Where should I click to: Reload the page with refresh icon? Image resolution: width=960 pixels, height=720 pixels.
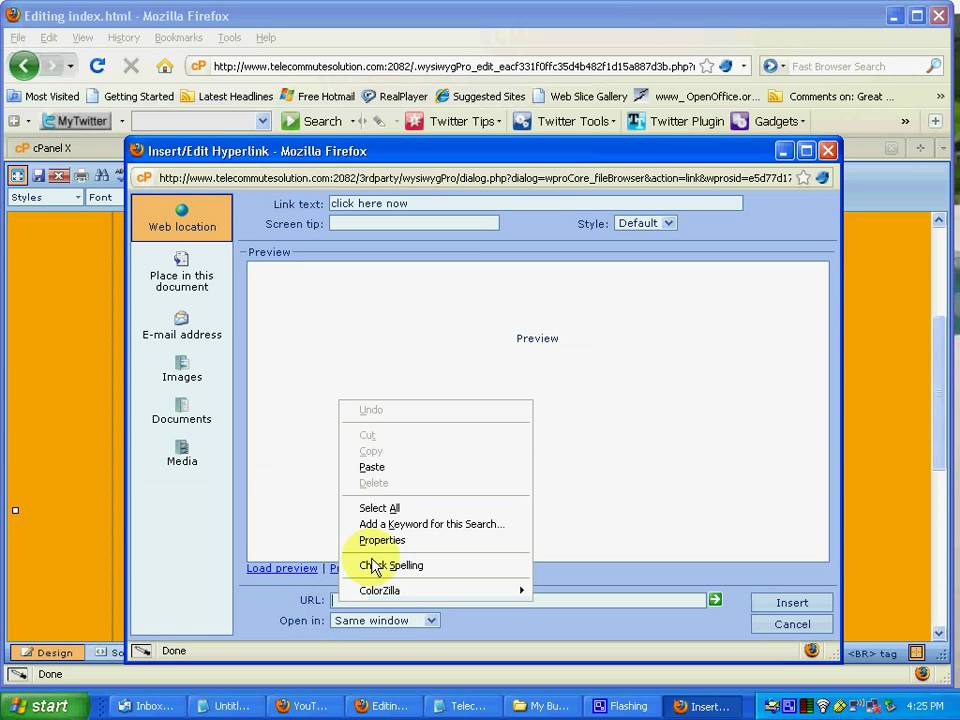coord(97,66)
